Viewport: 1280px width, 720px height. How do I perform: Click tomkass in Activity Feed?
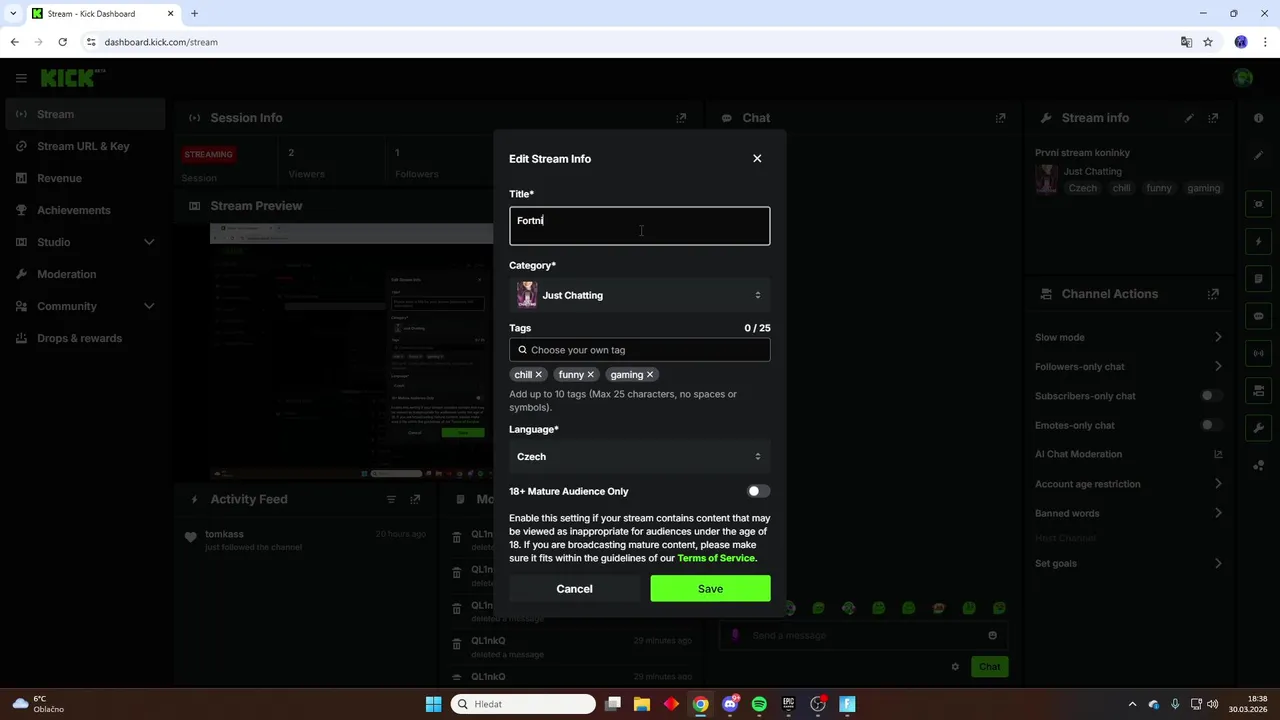(x=224, y=534)
